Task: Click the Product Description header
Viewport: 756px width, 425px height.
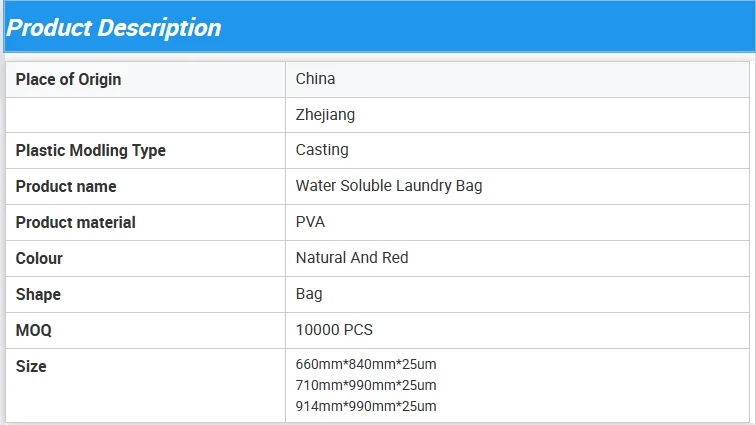Action: (x=114, y=28)
